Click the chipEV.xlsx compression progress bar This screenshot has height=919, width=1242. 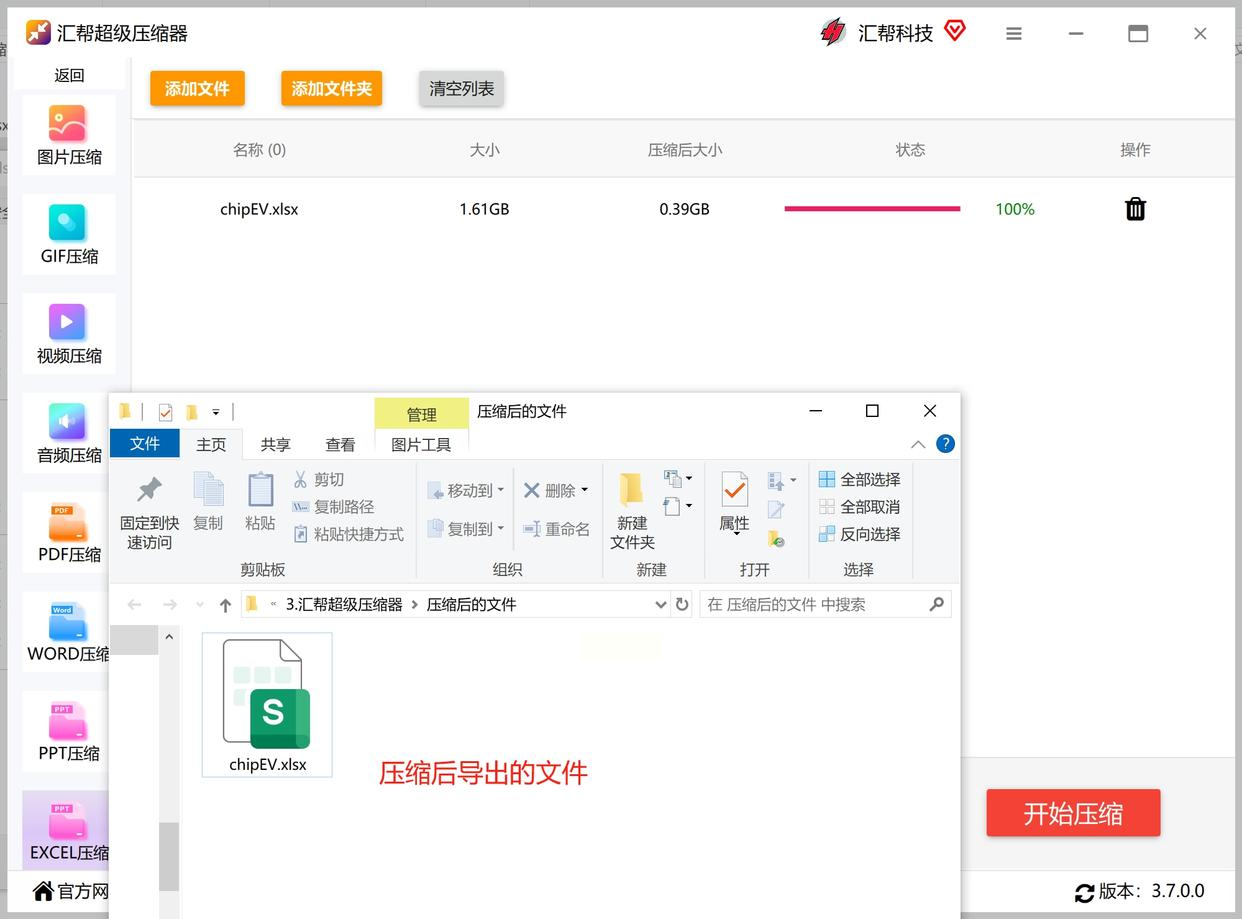coord(872,209)
